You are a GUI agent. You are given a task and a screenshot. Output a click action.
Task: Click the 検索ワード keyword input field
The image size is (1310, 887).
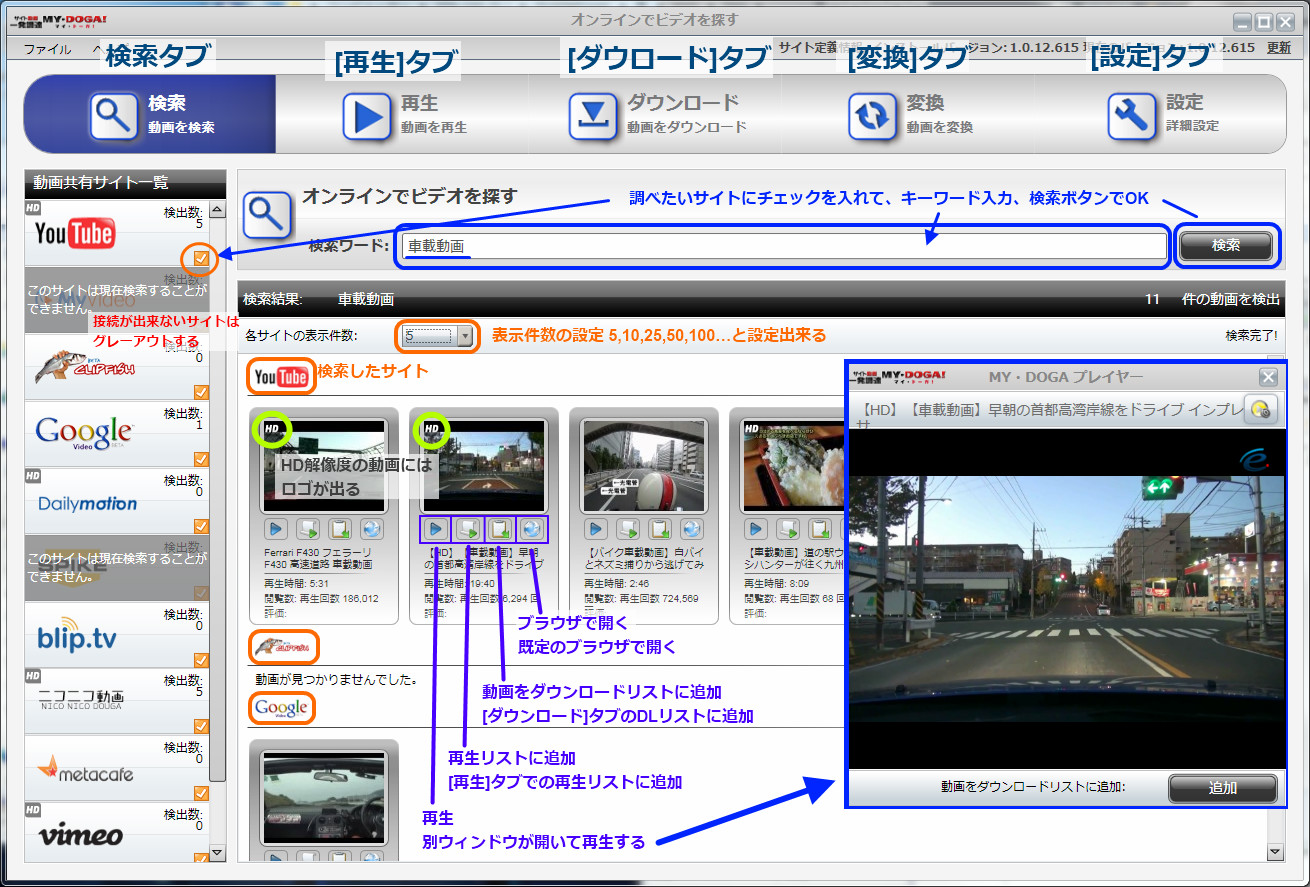click(783, 246)
